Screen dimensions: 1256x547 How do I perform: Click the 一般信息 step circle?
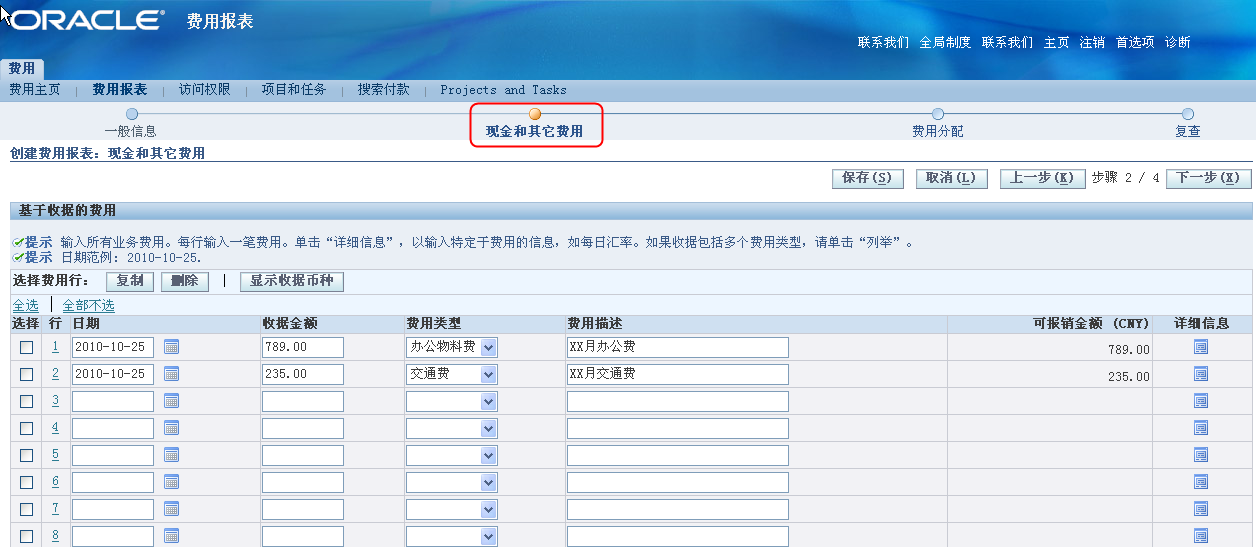[x=131, y=114]
